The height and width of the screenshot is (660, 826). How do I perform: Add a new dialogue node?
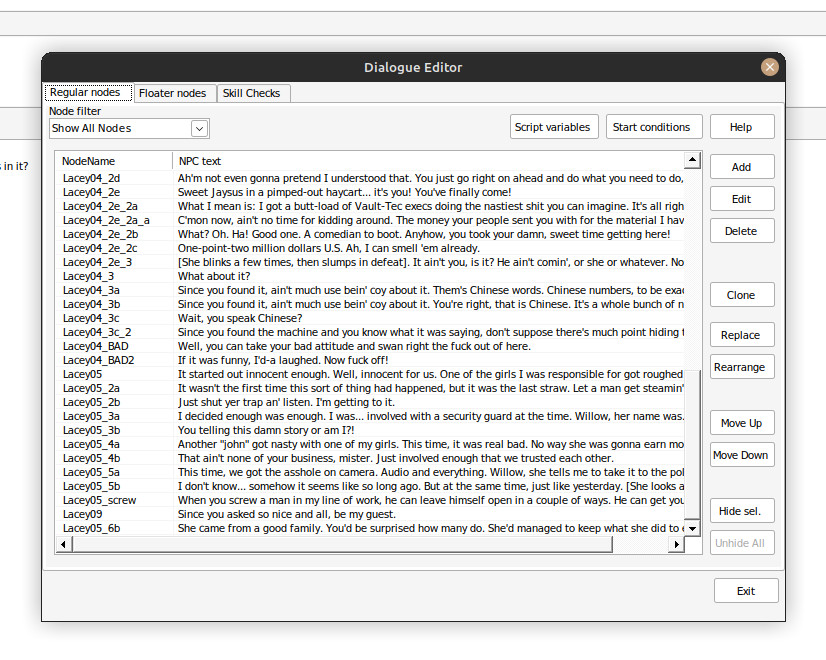[x=742, y=167]
